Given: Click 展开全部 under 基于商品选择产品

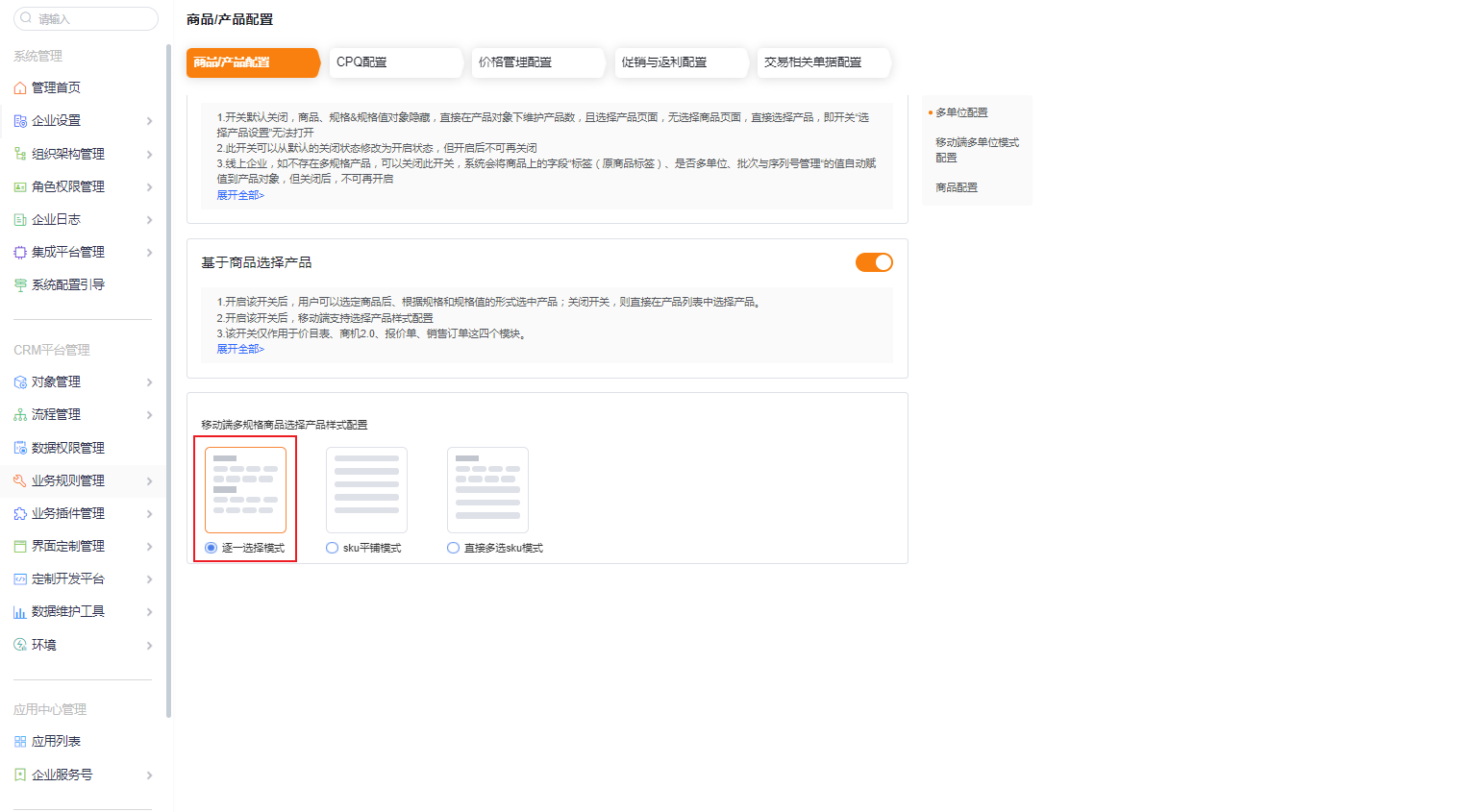Looking at the screenshot, I should pos(240,349).
